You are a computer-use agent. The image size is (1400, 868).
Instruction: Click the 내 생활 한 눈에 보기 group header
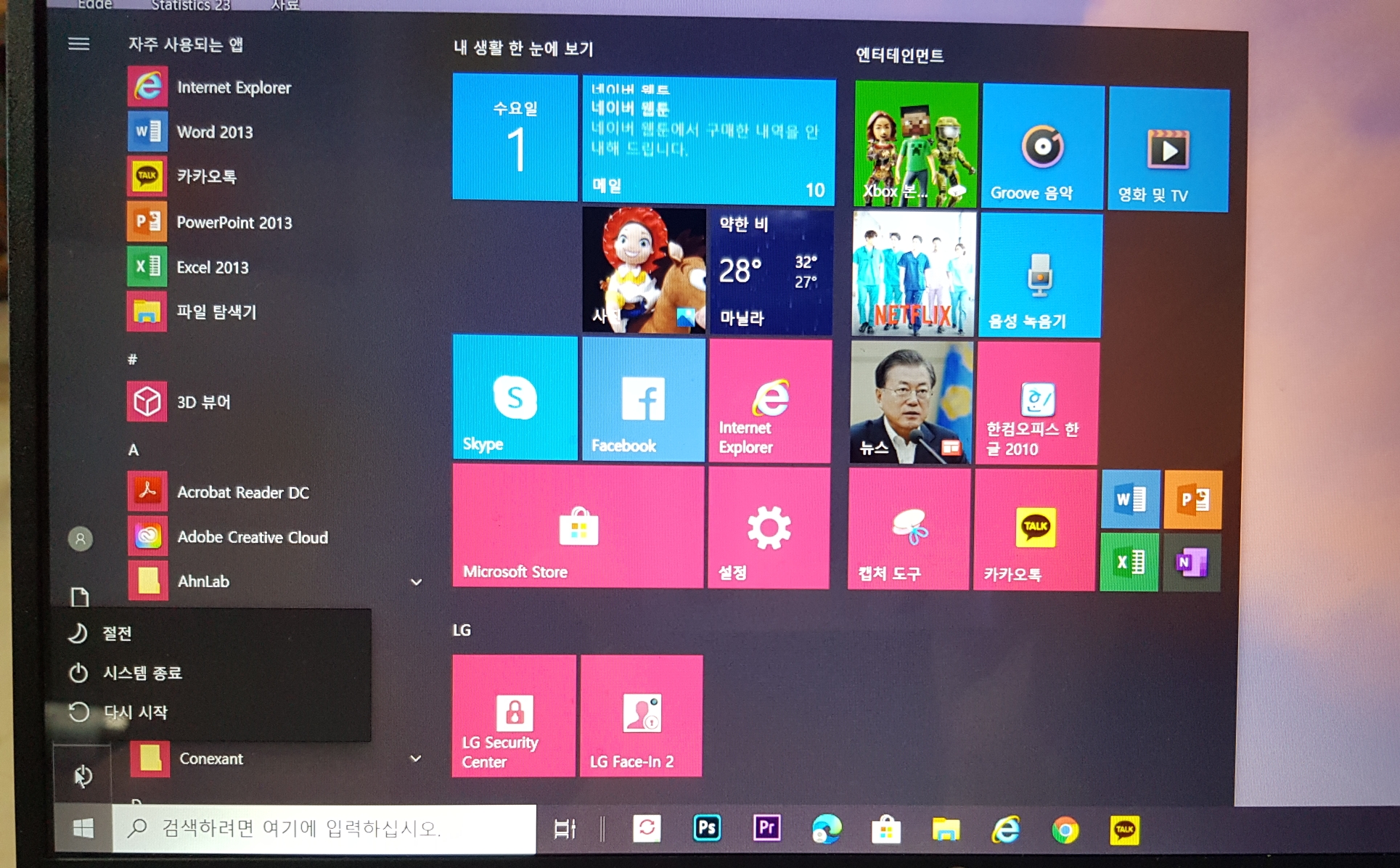[523, 49]
